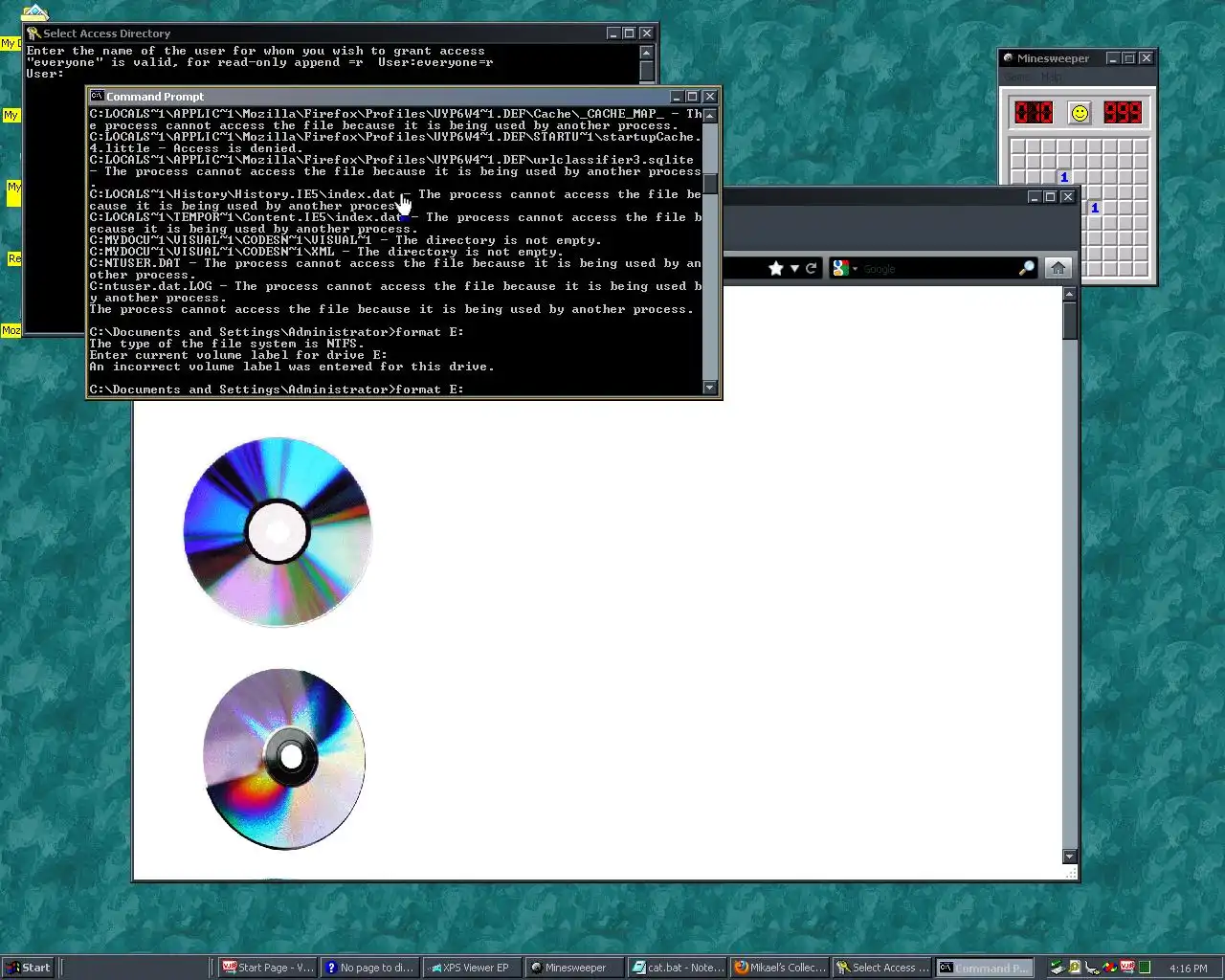Reload the page in the browser
Viewport: 1225px width, 980px height.
coord(811,269)
